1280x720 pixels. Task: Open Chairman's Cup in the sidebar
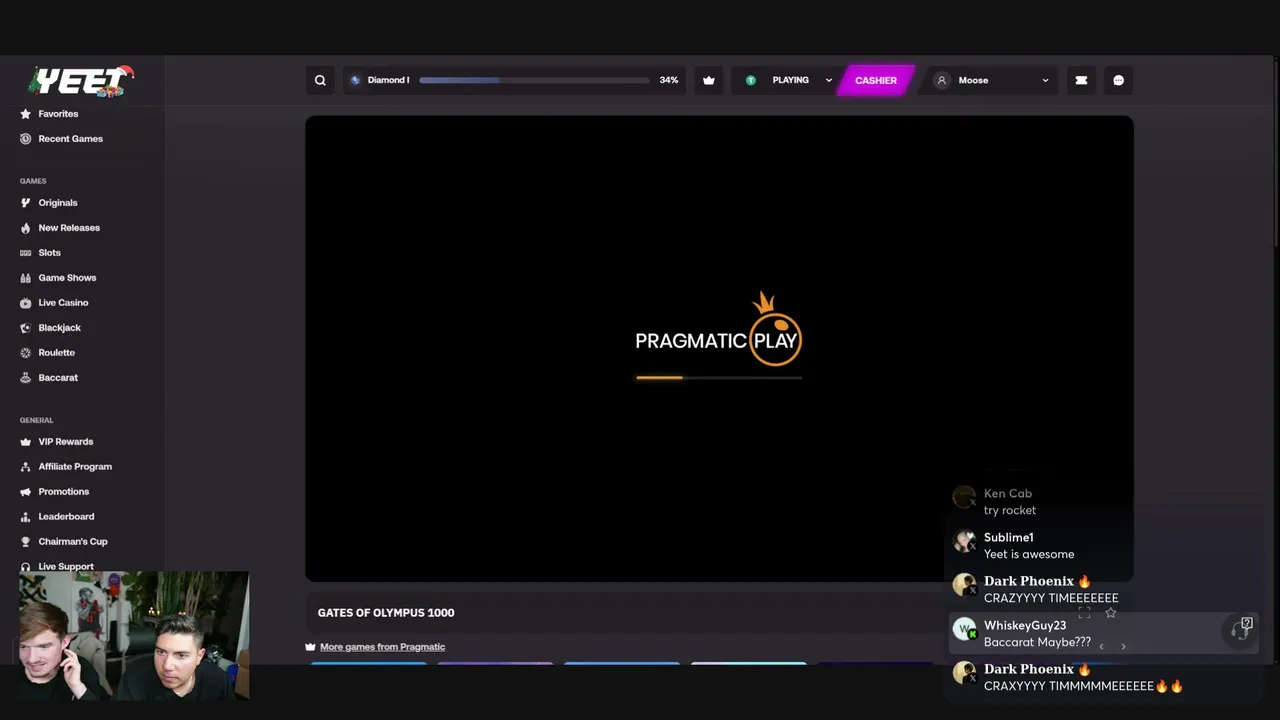(64, 542)
